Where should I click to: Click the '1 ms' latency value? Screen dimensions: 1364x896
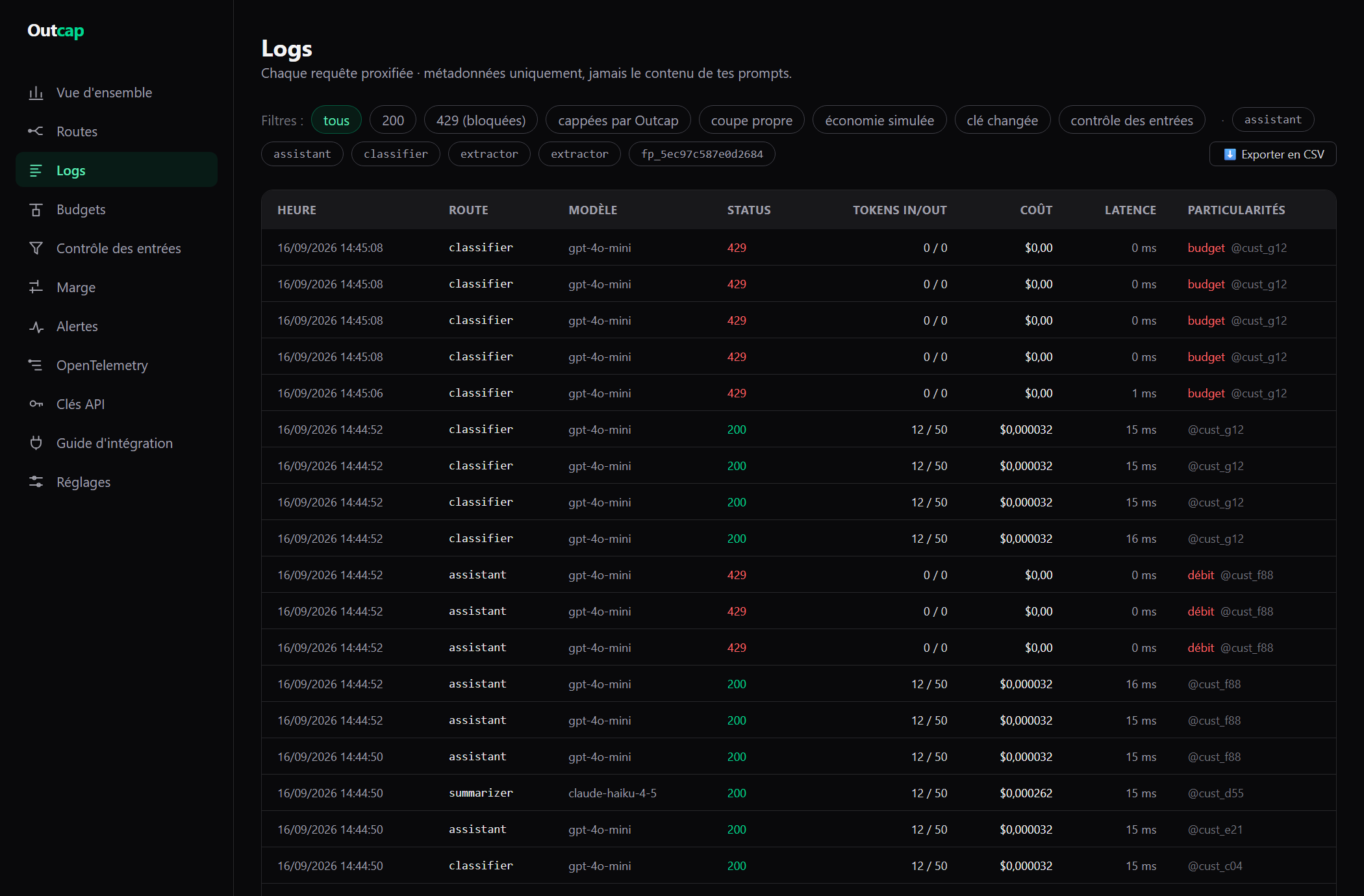pos(1144,393)
